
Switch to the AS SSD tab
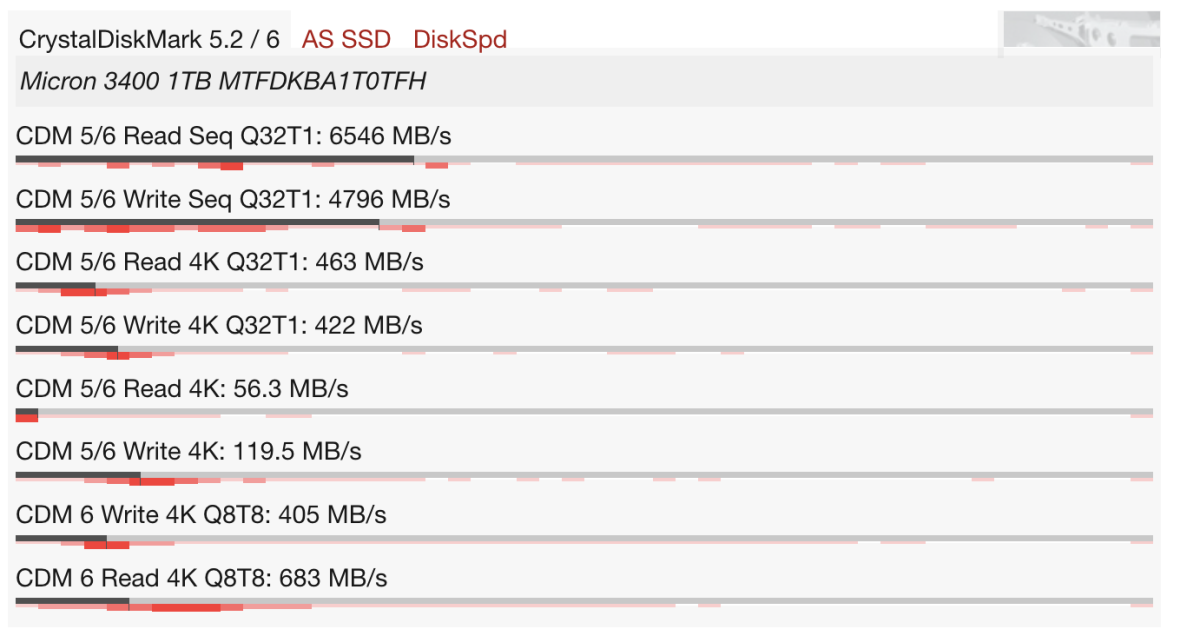(346, 40)
